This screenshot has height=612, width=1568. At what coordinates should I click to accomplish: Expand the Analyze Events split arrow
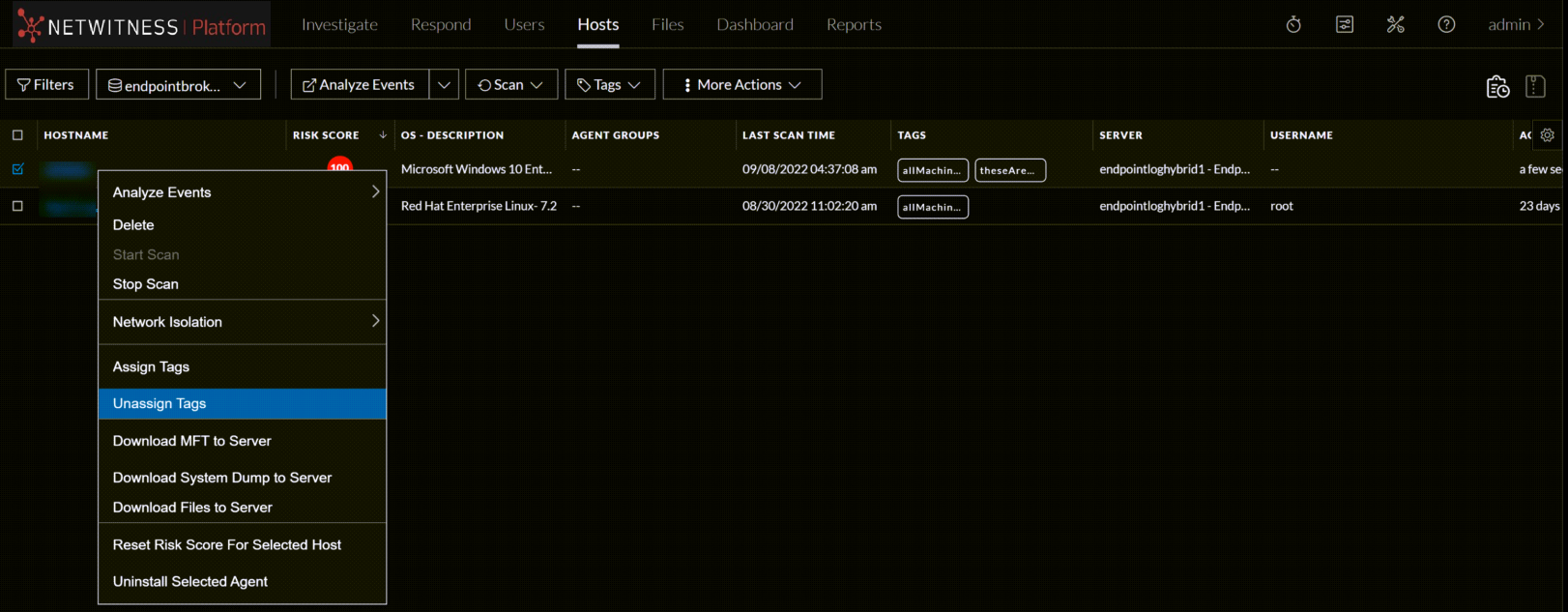444,85
